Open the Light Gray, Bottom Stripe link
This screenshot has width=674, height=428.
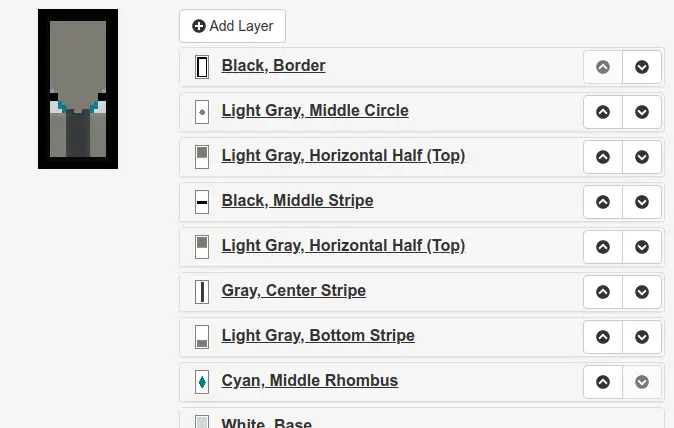(318, 336)
